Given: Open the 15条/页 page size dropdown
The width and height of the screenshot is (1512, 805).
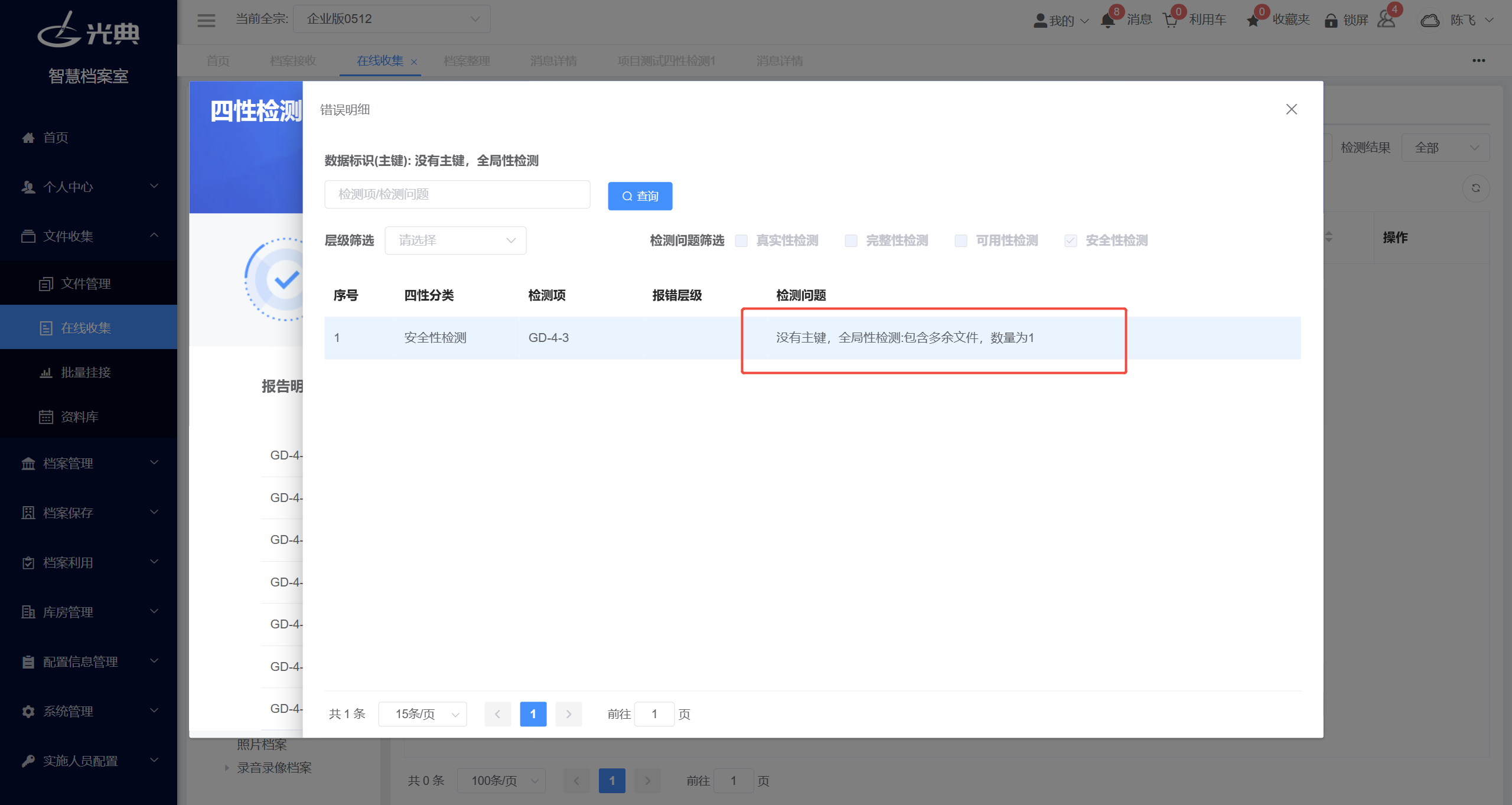Looking at the screenshot, I should click(x=423, y=714).
